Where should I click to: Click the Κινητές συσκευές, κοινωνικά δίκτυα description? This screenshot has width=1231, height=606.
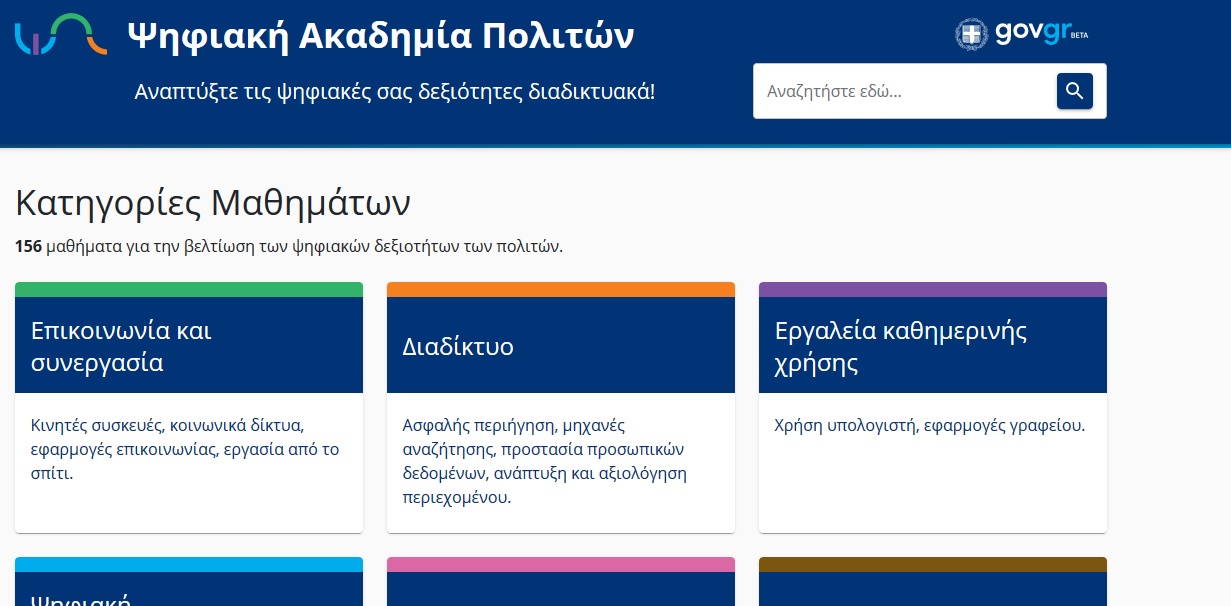[186, 449]
